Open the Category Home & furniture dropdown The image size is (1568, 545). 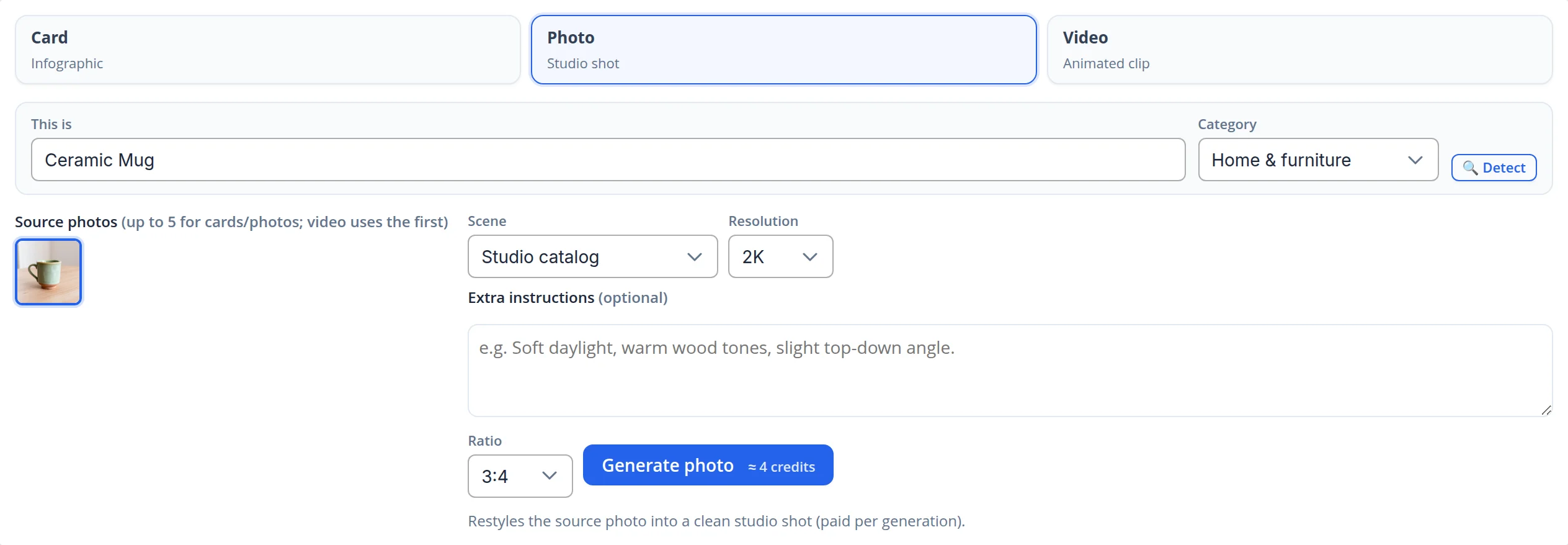coord(1318,160)
